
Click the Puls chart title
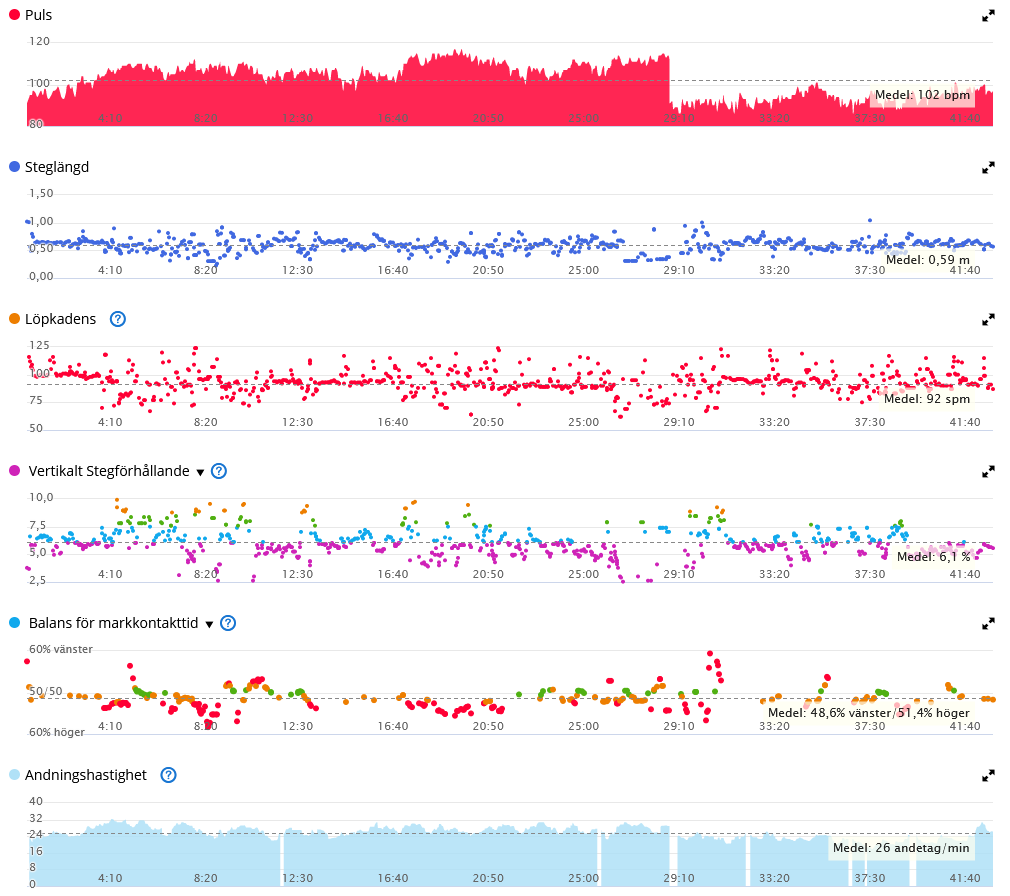coord(38,15)
